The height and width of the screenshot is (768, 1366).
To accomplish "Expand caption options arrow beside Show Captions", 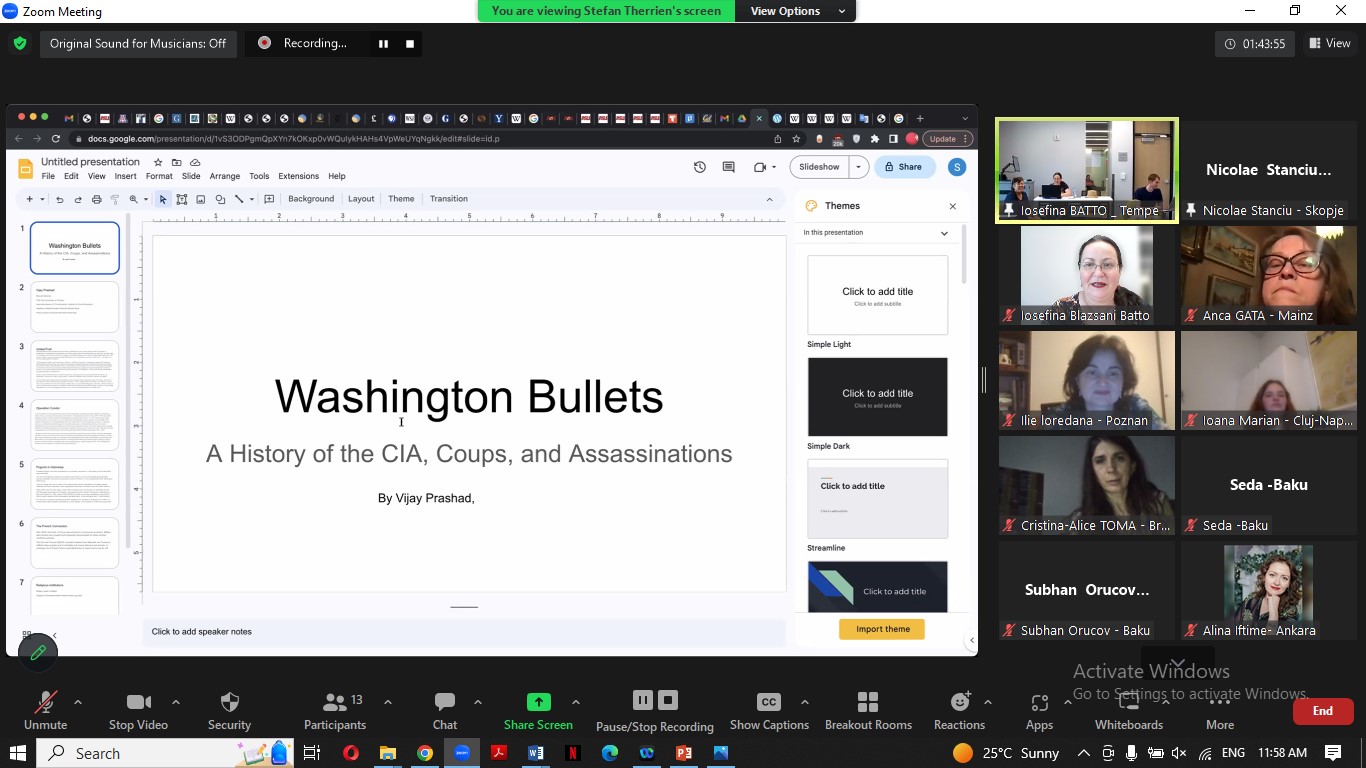I will (x=805, y=702).
